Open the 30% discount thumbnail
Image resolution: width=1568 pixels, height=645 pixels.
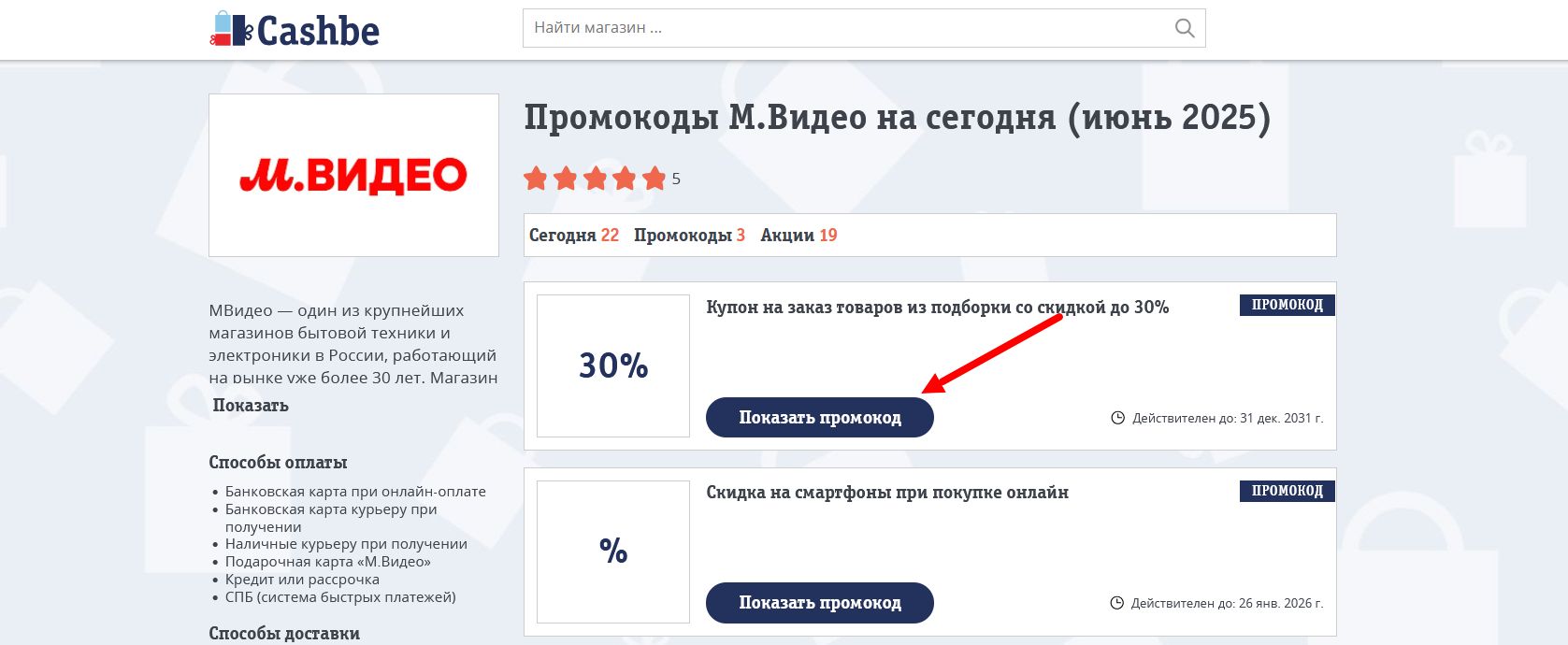613,365
